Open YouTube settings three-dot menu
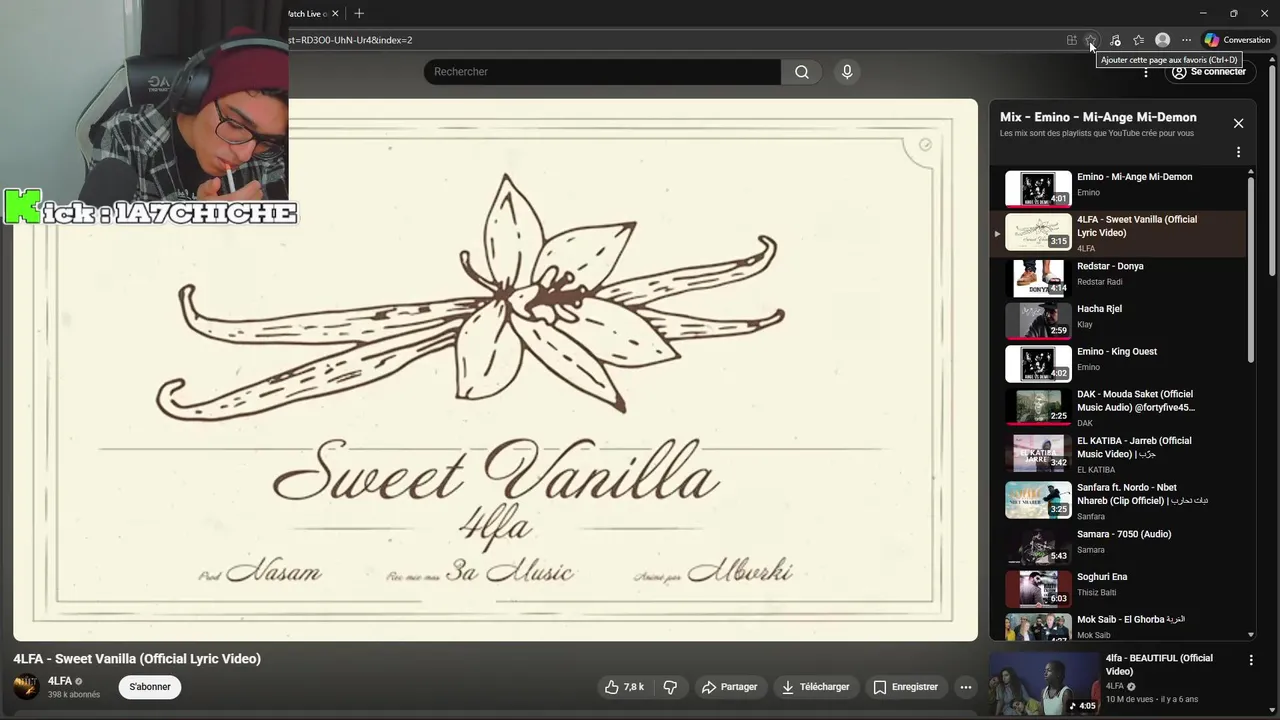The width and height of the screenshot is (1280, 720). coord(1146,72)
